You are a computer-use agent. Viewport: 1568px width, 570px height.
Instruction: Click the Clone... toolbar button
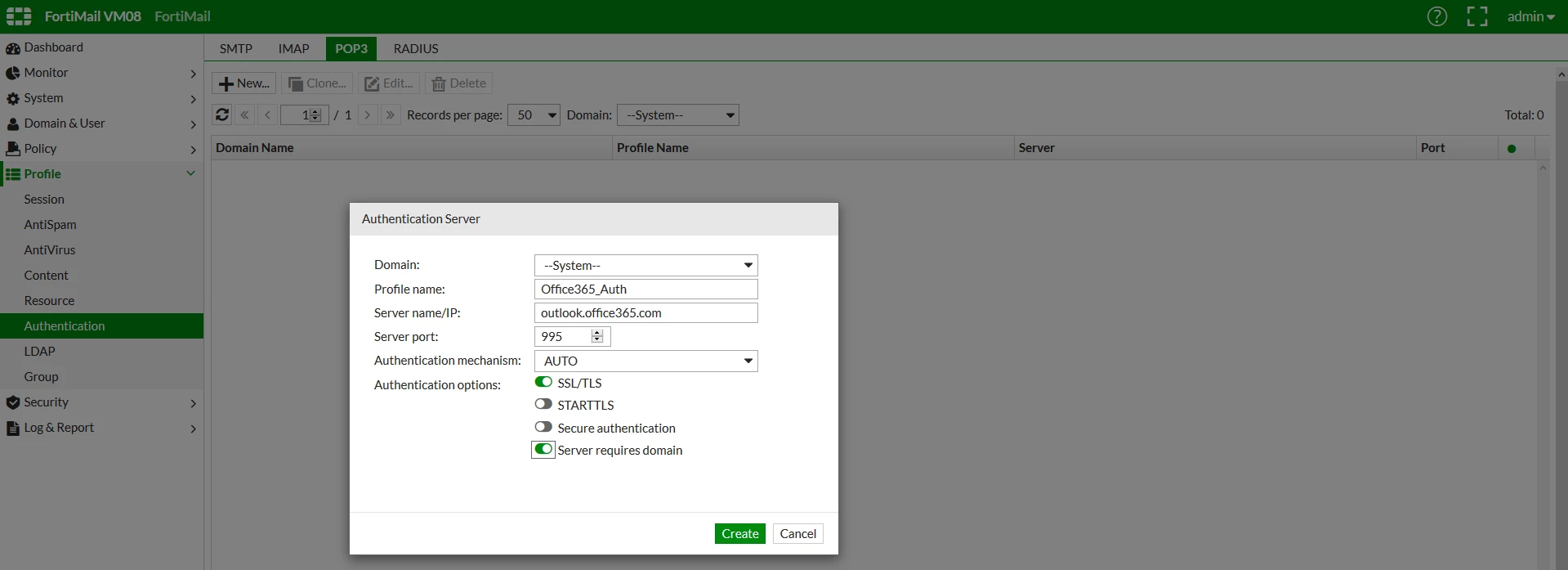317,83
